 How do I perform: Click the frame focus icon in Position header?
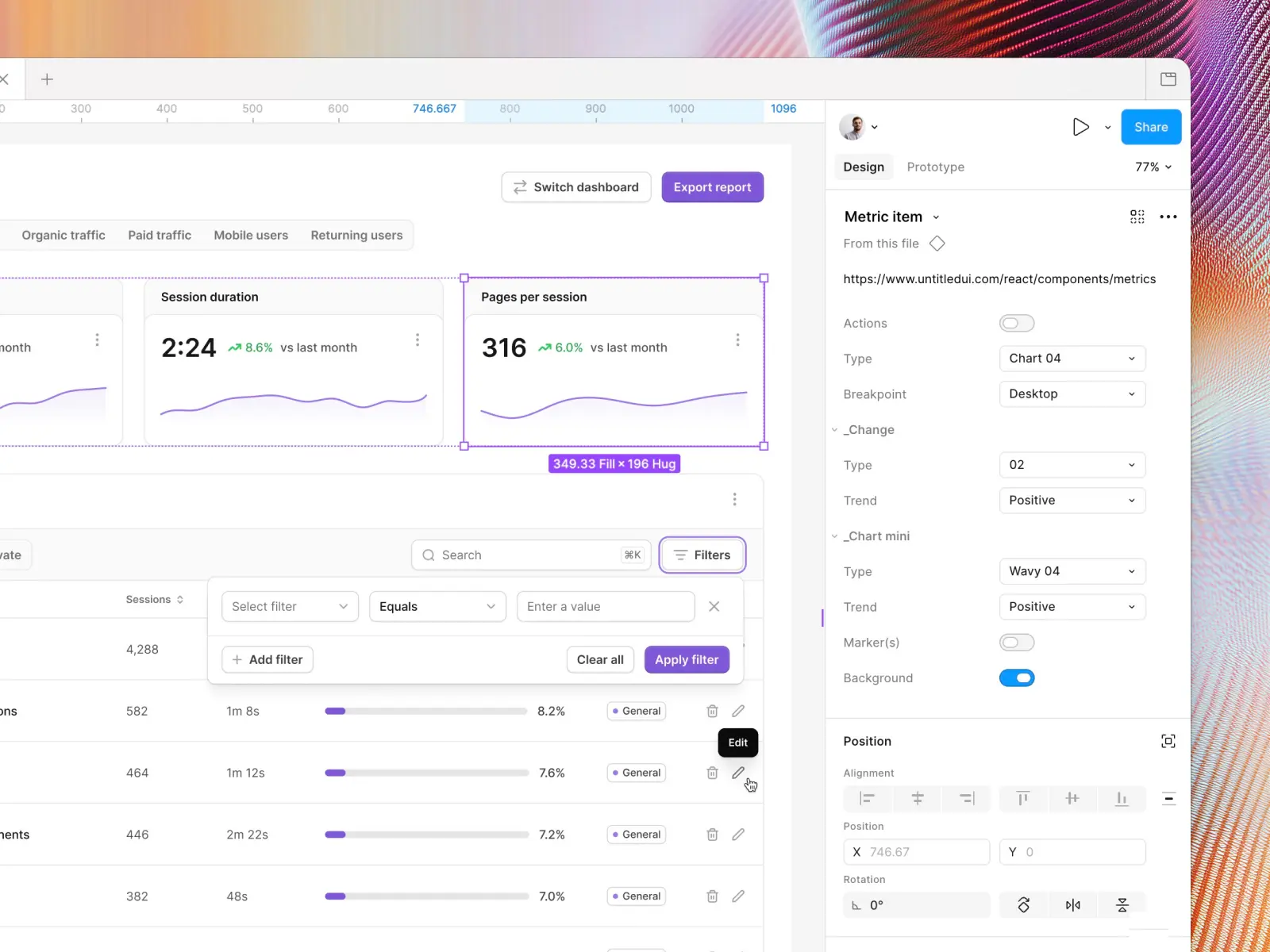tap(1168, 741)
